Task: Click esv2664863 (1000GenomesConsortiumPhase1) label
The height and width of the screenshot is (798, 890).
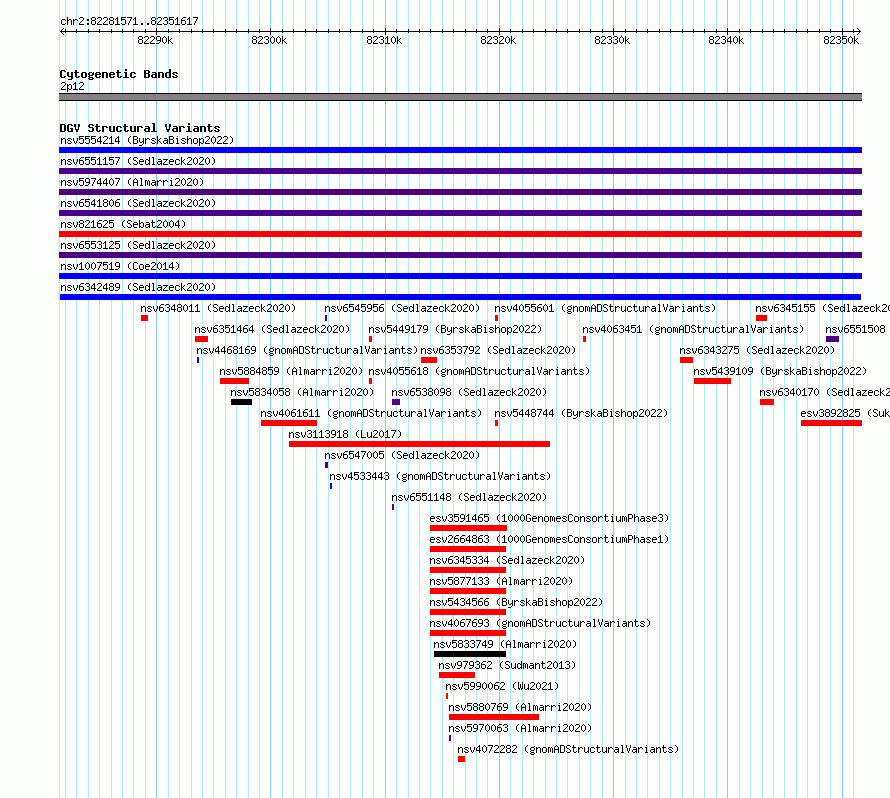Action: click(x=549, y=539)
